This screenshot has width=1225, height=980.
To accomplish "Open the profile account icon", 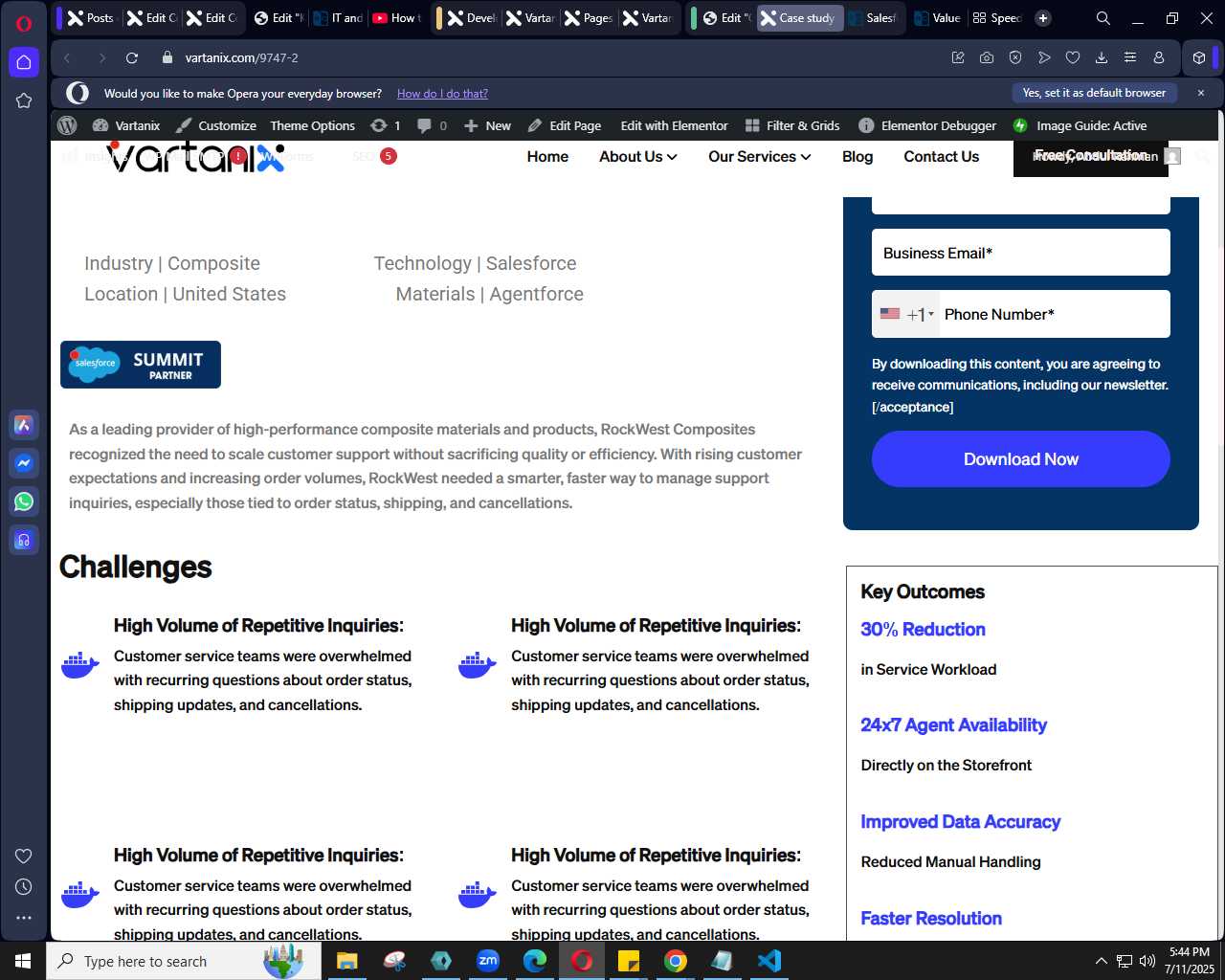I will [1159, 57].
